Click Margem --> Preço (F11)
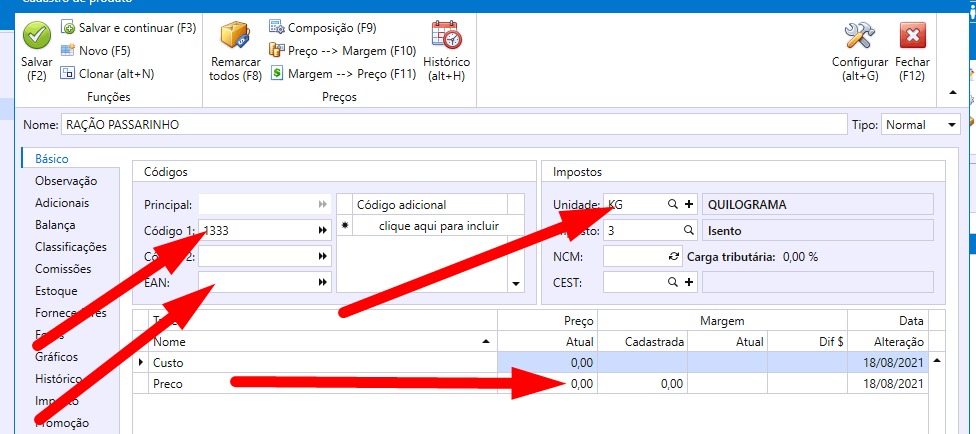976x434 pixels. tap(342, 73)
